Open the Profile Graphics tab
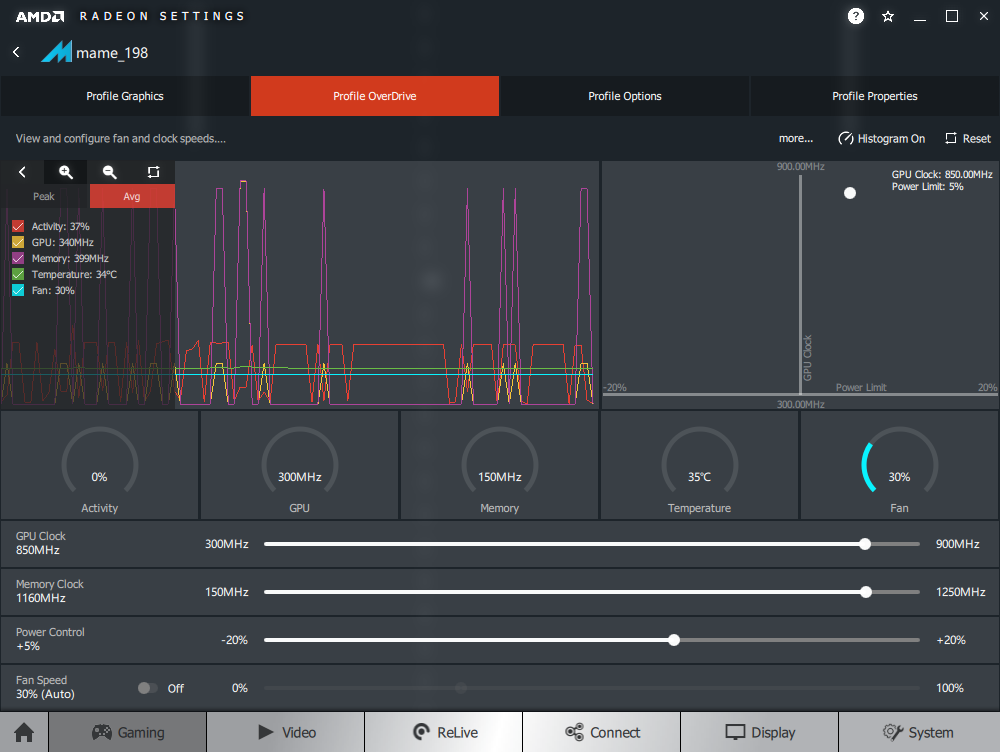Screen dimensions: 1000x752 tap(125, 96)
